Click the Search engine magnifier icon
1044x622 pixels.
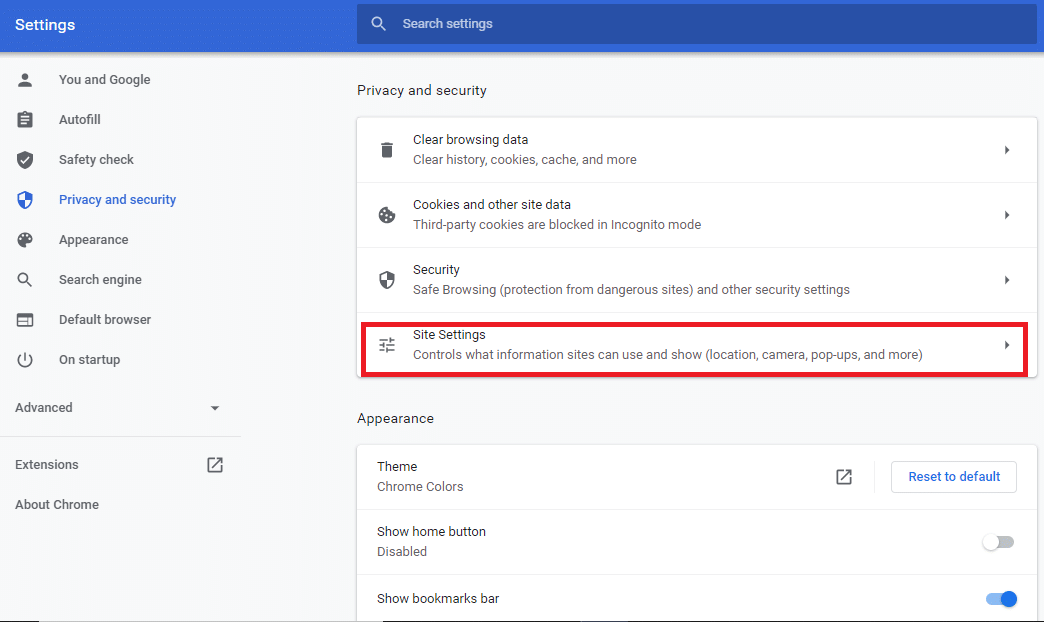coord(25,280)
